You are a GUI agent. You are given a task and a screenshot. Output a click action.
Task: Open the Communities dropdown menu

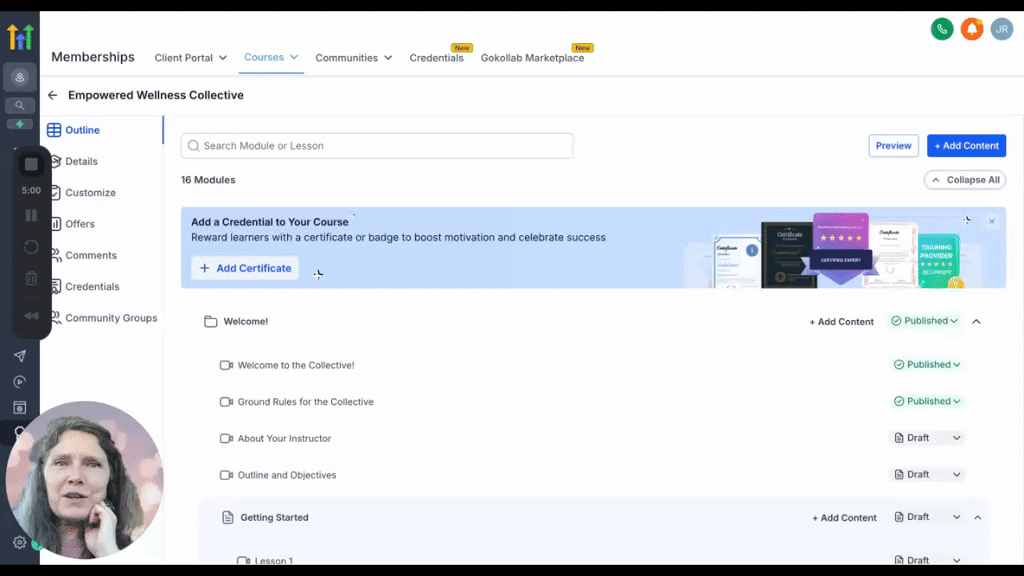(x=353, y=57)
